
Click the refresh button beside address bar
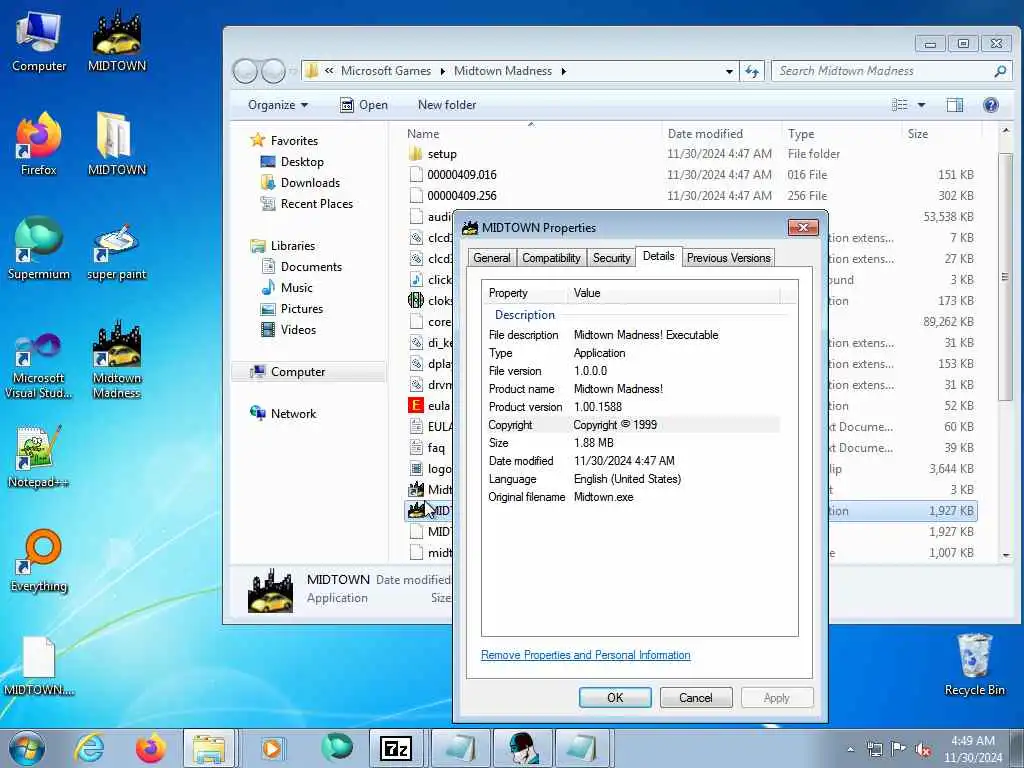tap(752, 71)
